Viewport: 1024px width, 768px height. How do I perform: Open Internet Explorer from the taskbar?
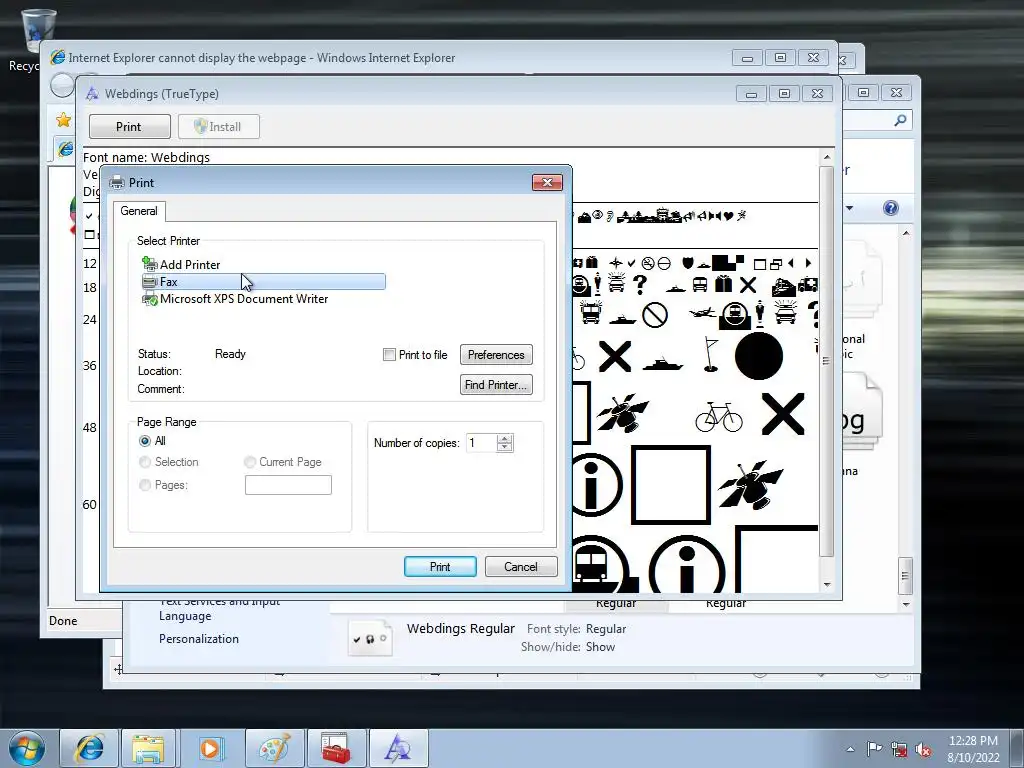[x=89, y=748]
